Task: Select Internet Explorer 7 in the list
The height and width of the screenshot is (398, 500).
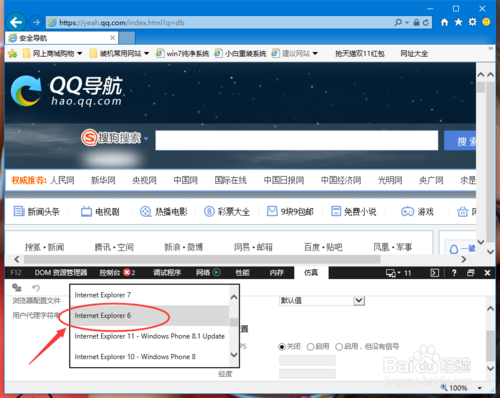Action: [x=150, y=295]
